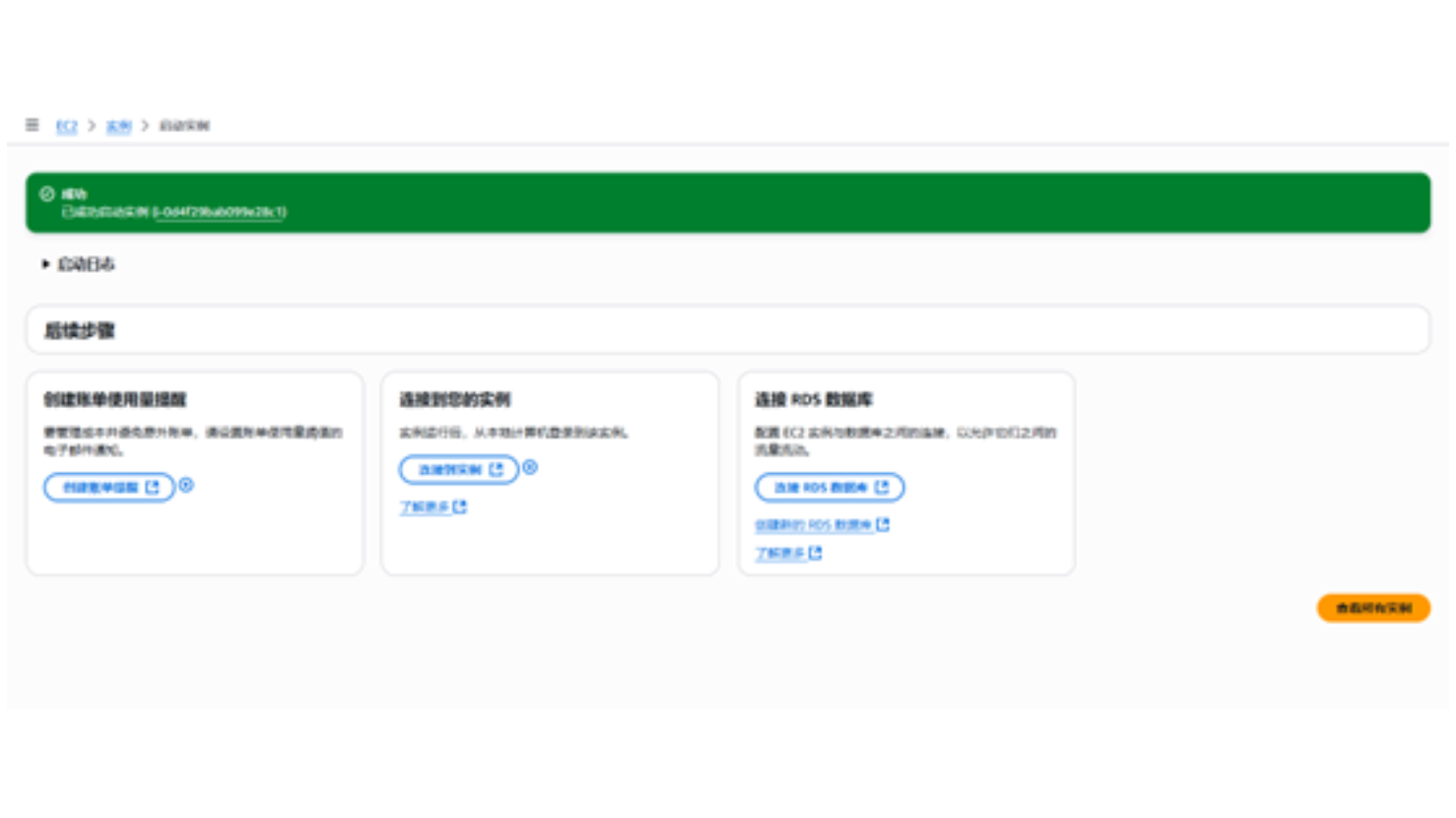The width and height of the screenshot is (1456, 818).
Task: Click the 后续步骤 panel header
Action: (80, 331)
